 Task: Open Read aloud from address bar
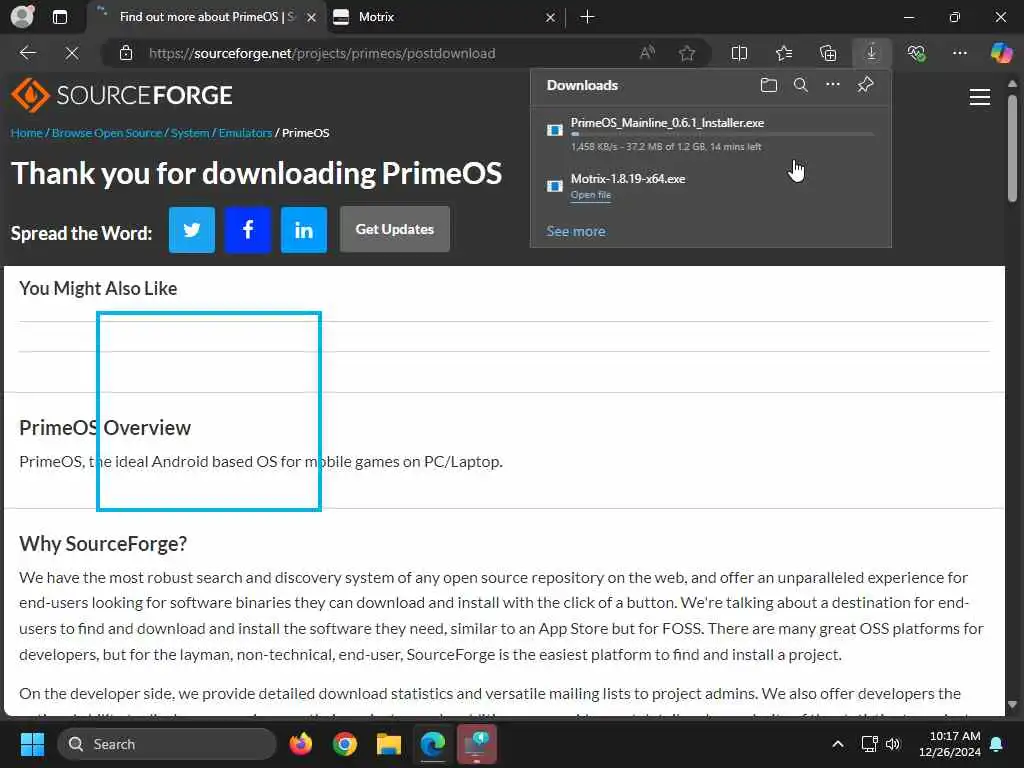coord(647,53)
